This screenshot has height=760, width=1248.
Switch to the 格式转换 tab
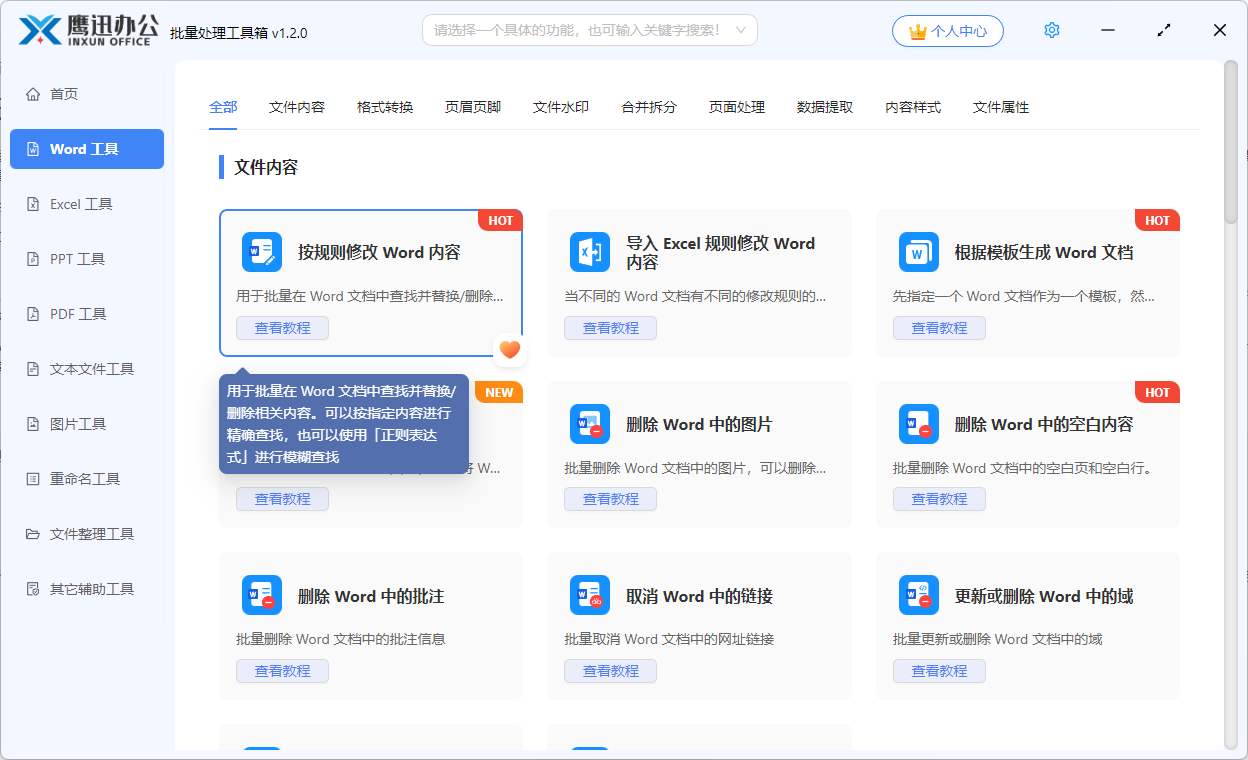[x=384, y=107]
